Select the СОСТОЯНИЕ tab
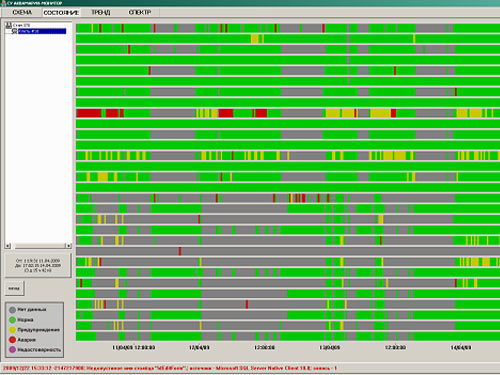500x375 pixels. click(61, 13)
